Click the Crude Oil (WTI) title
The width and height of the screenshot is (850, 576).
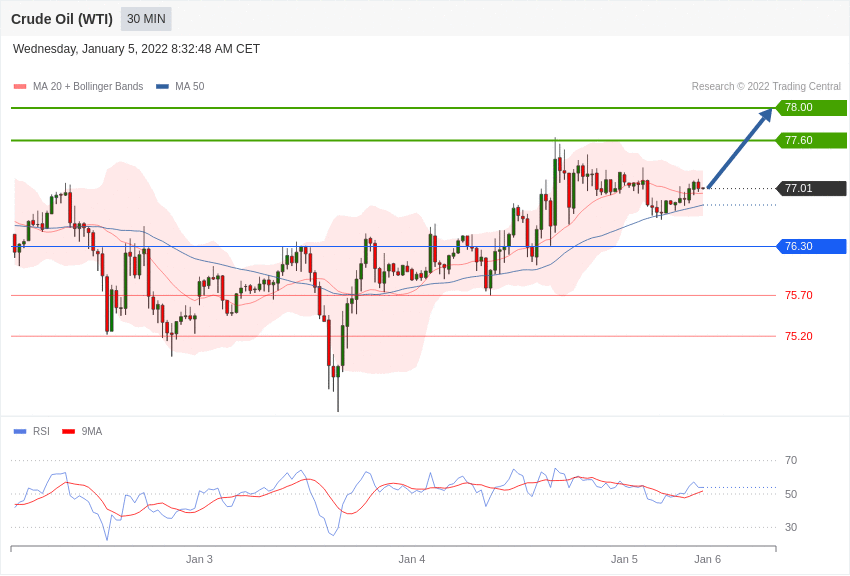[x=62, y=19]
